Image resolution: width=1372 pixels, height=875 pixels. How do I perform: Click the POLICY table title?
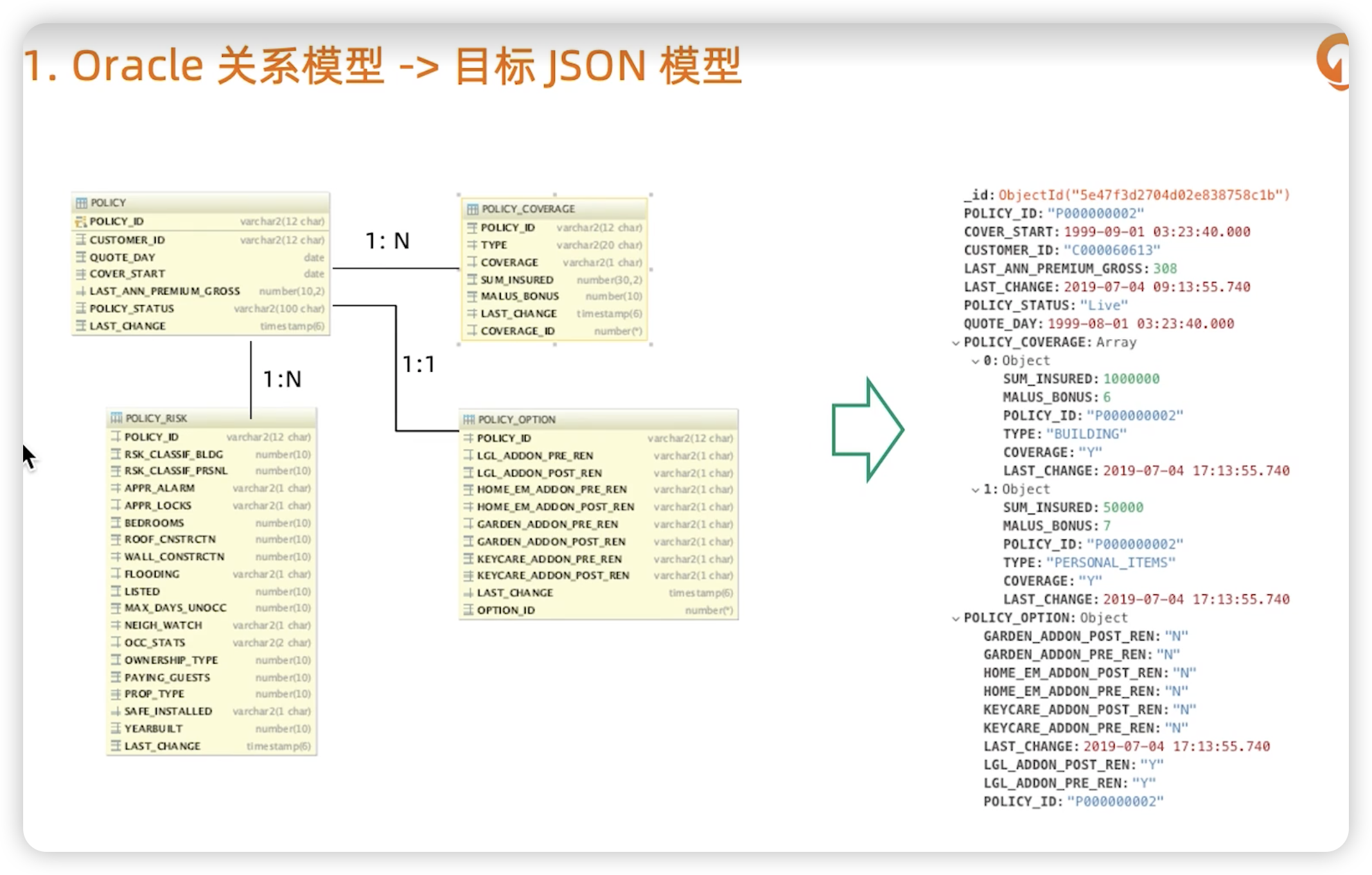pyautogui.click(x=108, y=203)
